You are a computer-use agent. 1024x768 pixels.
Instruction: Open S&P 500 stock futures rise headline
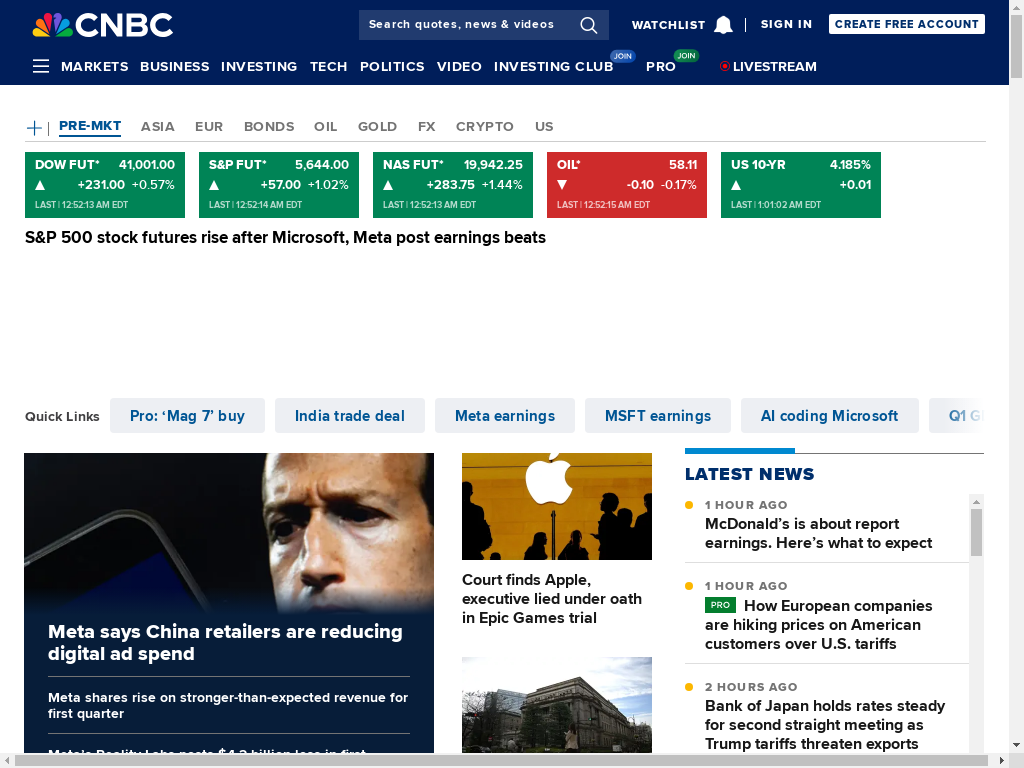point(285,238)
